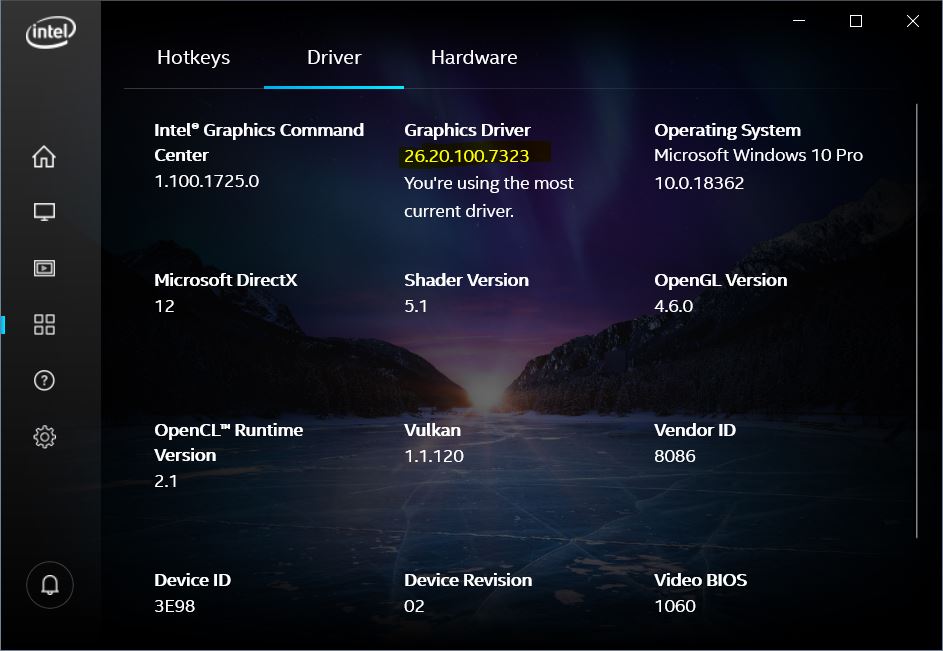Viewport: 943px width, 651px height.
Task: Click graphics driver version 26.20.100.7323
Action: 467,156
